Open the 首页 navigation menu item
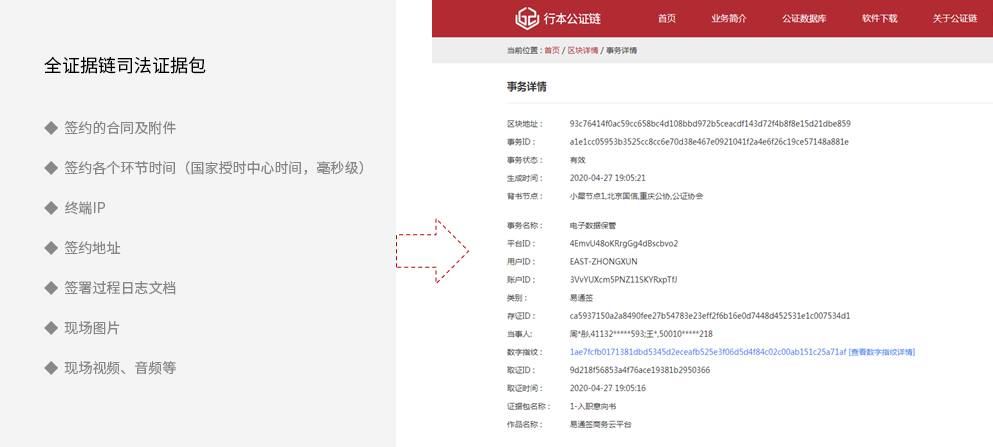Screen dimensions: 993x447 (x=667, y=19)
